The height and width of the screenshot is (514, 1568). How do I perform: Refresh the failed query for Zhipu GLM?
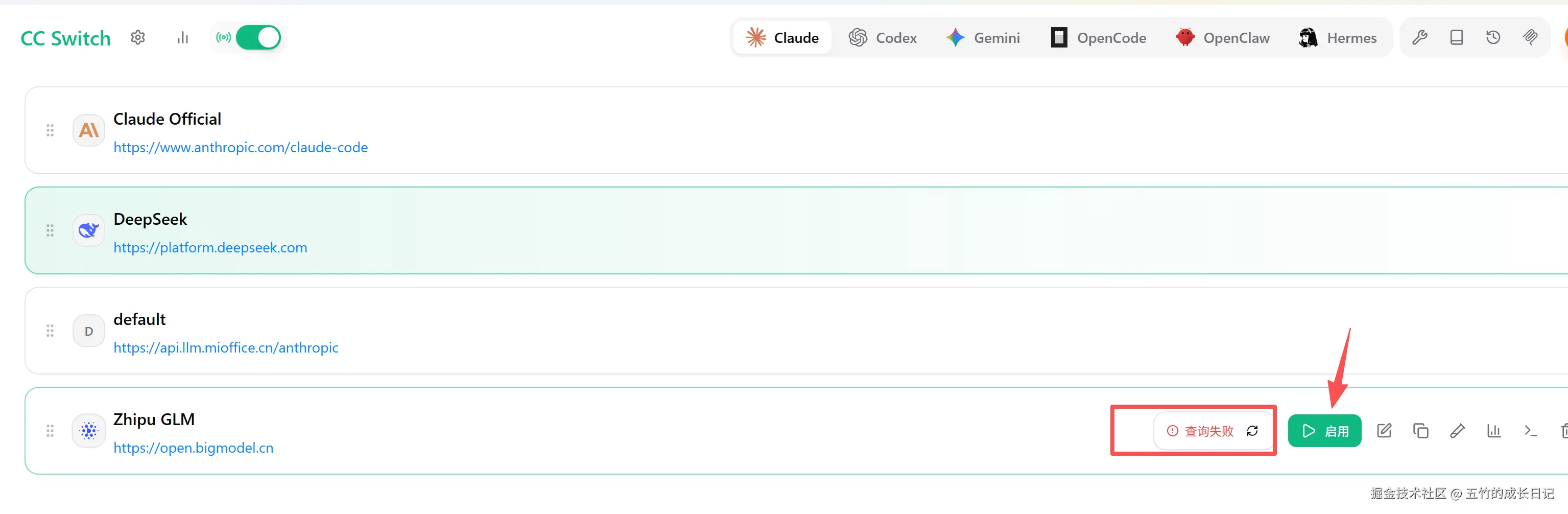[x=1252, y=431]
